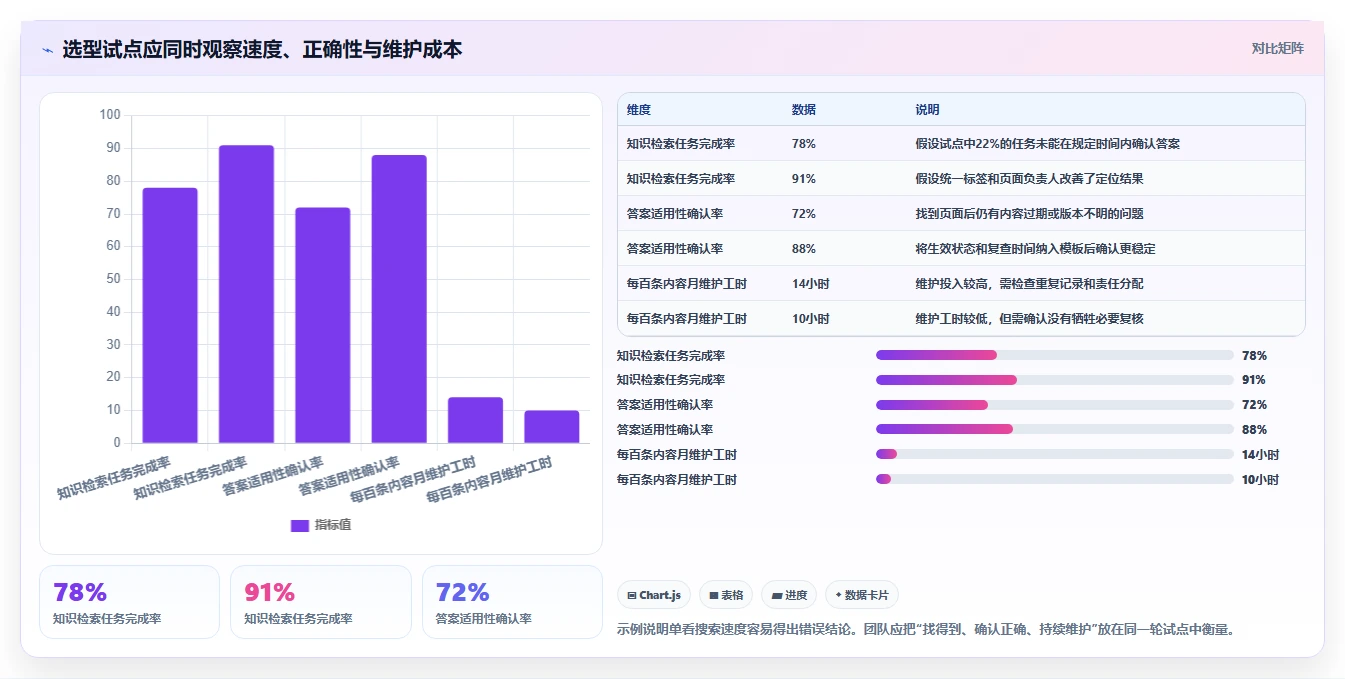
Task: Click the note 维护工时较低，但需确认没有牺牲必要复核
Action: tap(1029, 319)
